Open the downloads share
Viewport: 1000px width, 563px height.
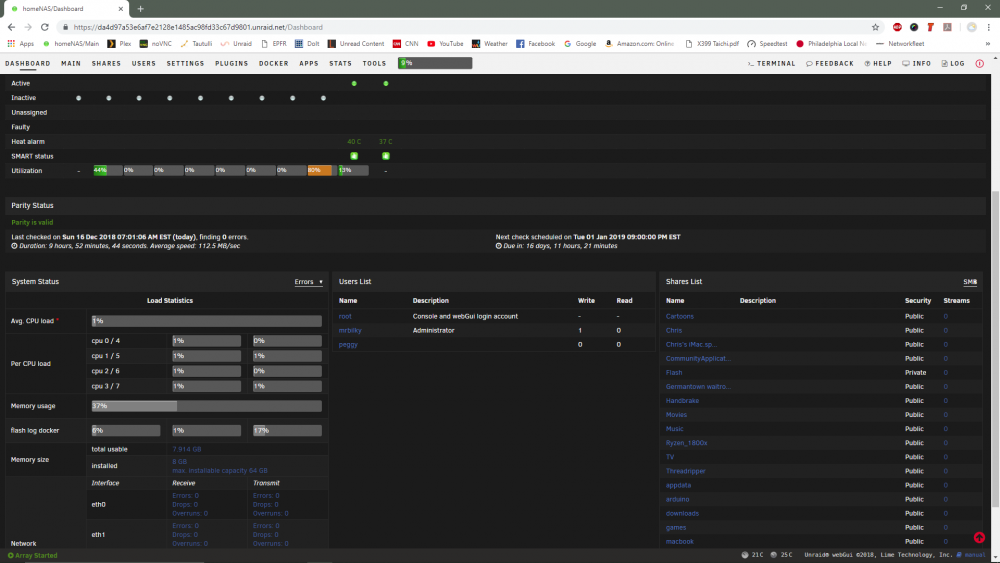click(x=682, y=513)
